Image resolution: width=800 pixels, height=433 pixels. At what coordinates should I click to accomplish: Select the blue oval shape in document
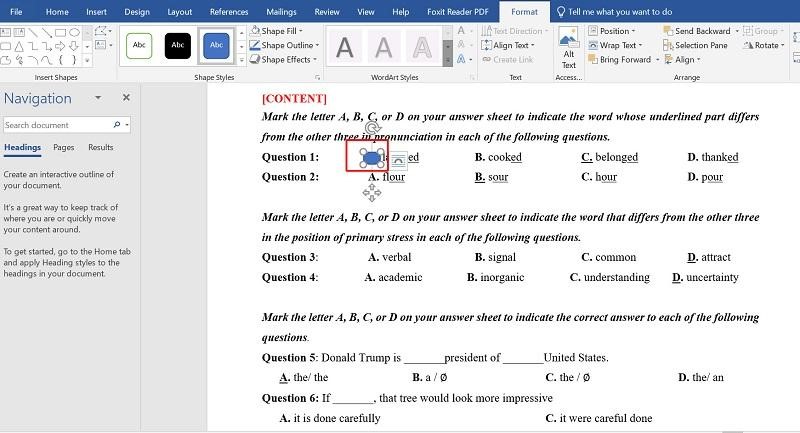pyautogui.click(x=372, y=158)
